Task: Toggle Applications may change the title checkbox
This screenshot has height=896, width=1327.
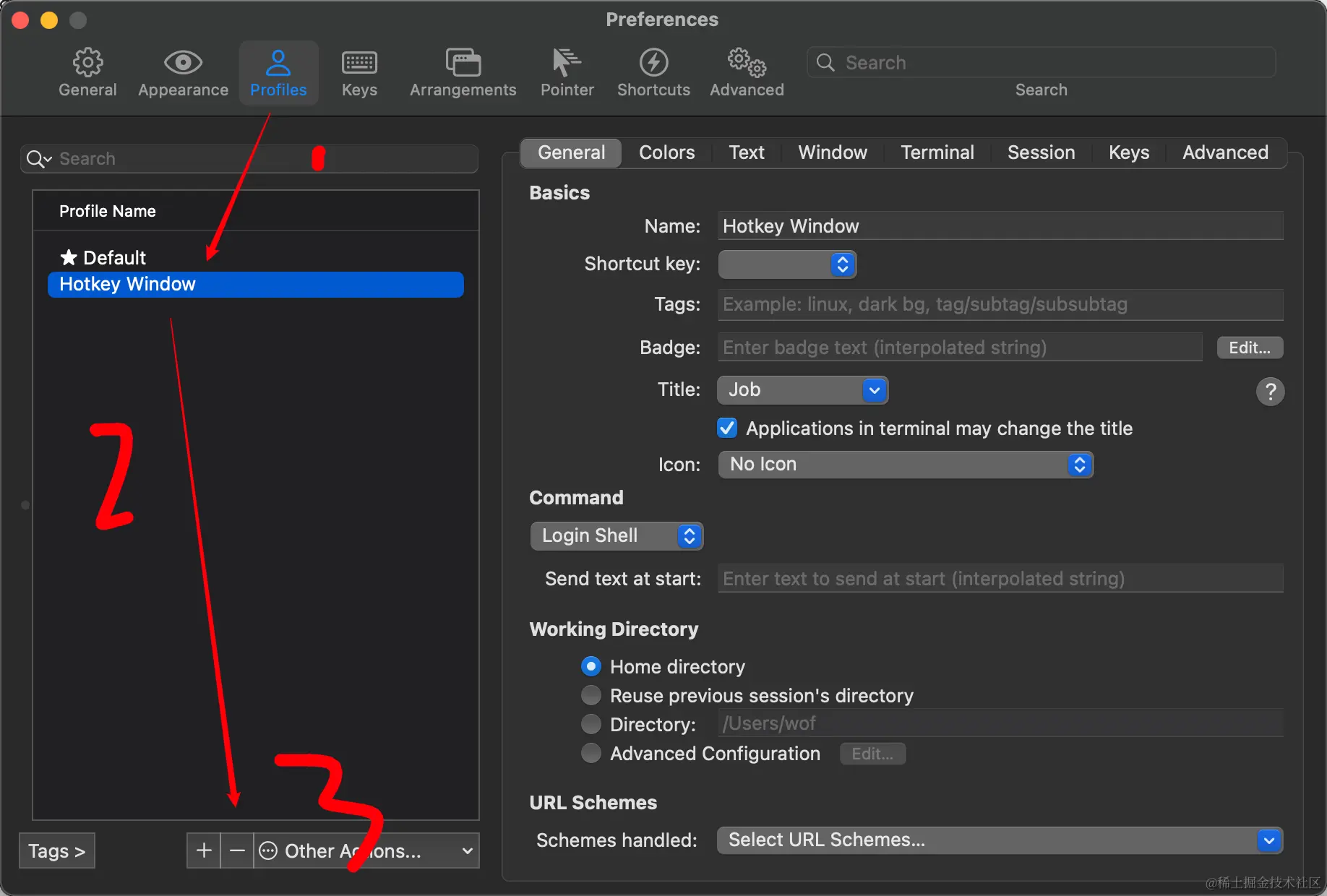Action: [x=727, y=428]
